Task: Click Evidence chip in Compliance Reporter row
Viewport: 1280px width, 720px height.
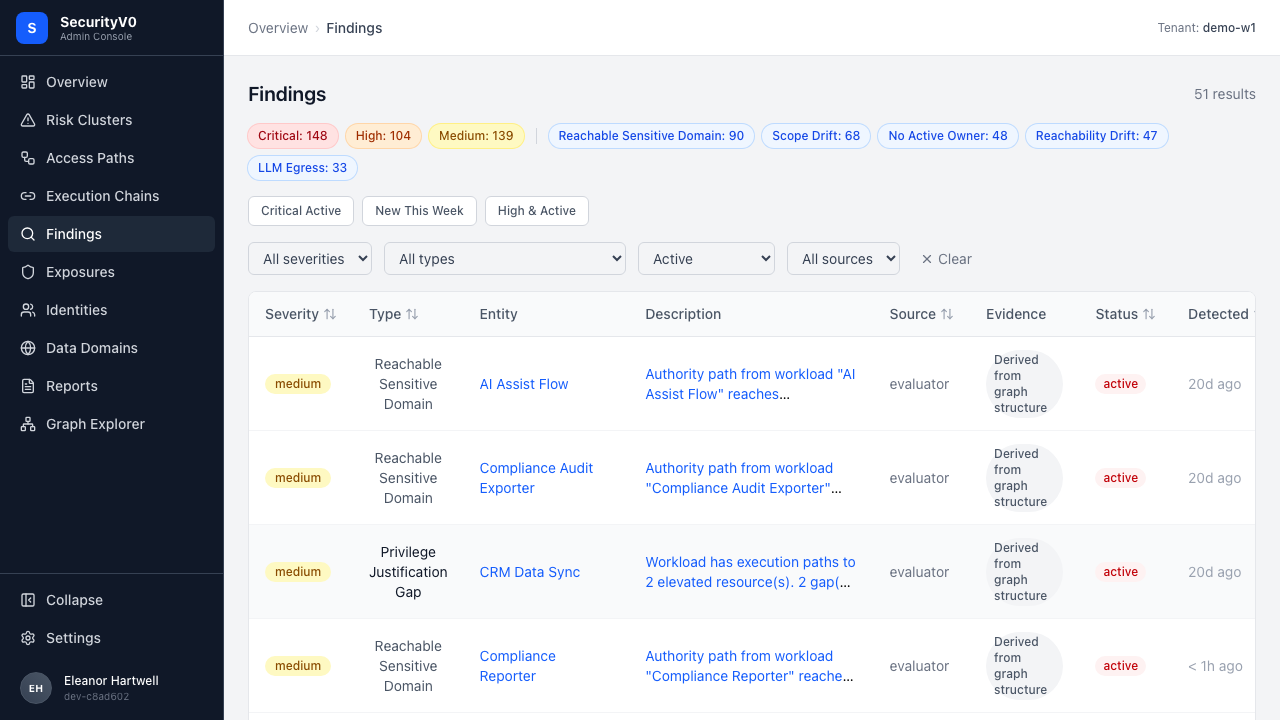Action: (1024, 666)
